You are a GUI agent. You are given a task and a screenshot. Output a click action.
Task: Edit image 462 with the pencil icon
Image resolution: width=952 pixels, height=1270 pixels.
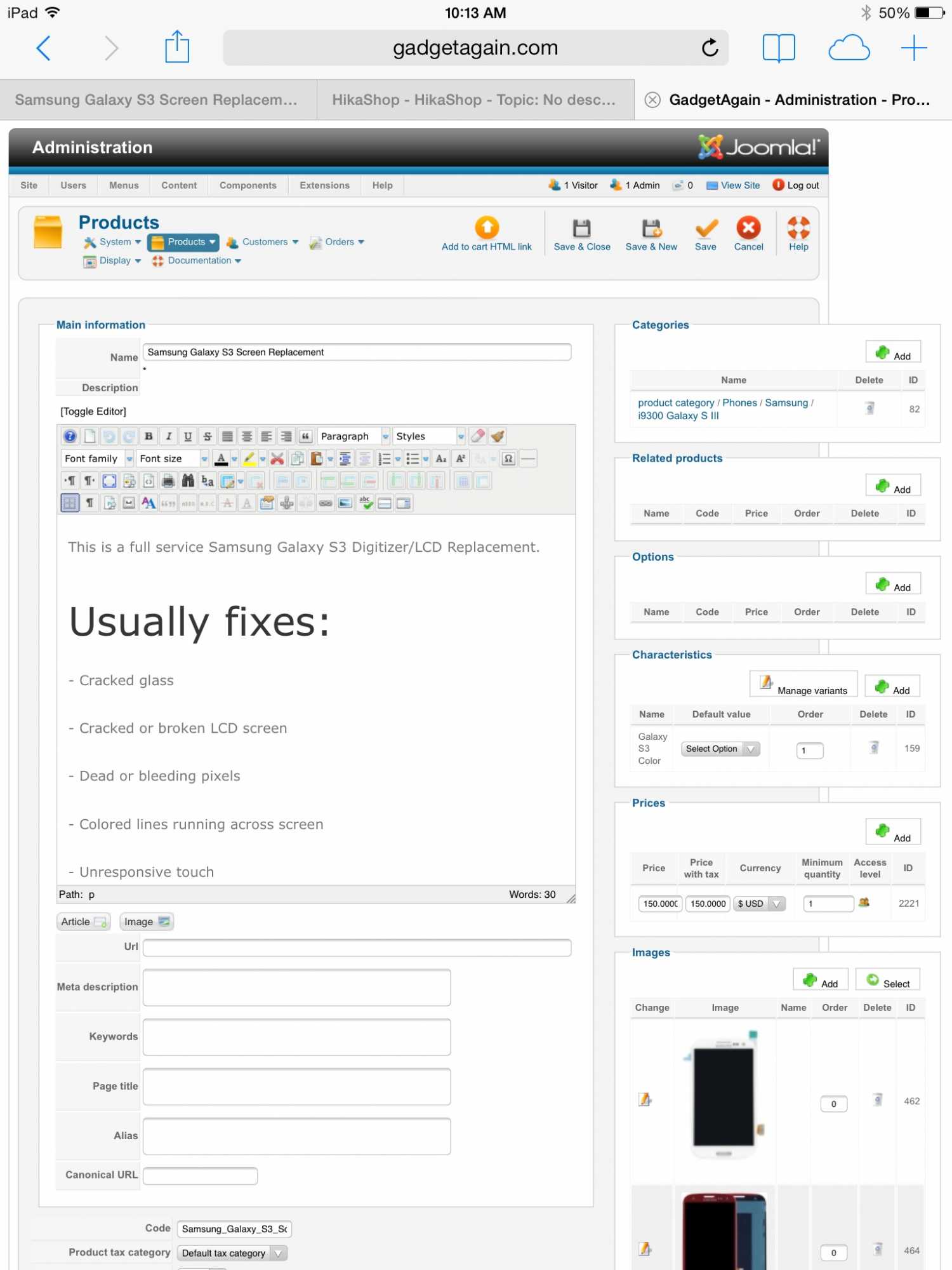pyautogui.click(x=645, y=1099)
